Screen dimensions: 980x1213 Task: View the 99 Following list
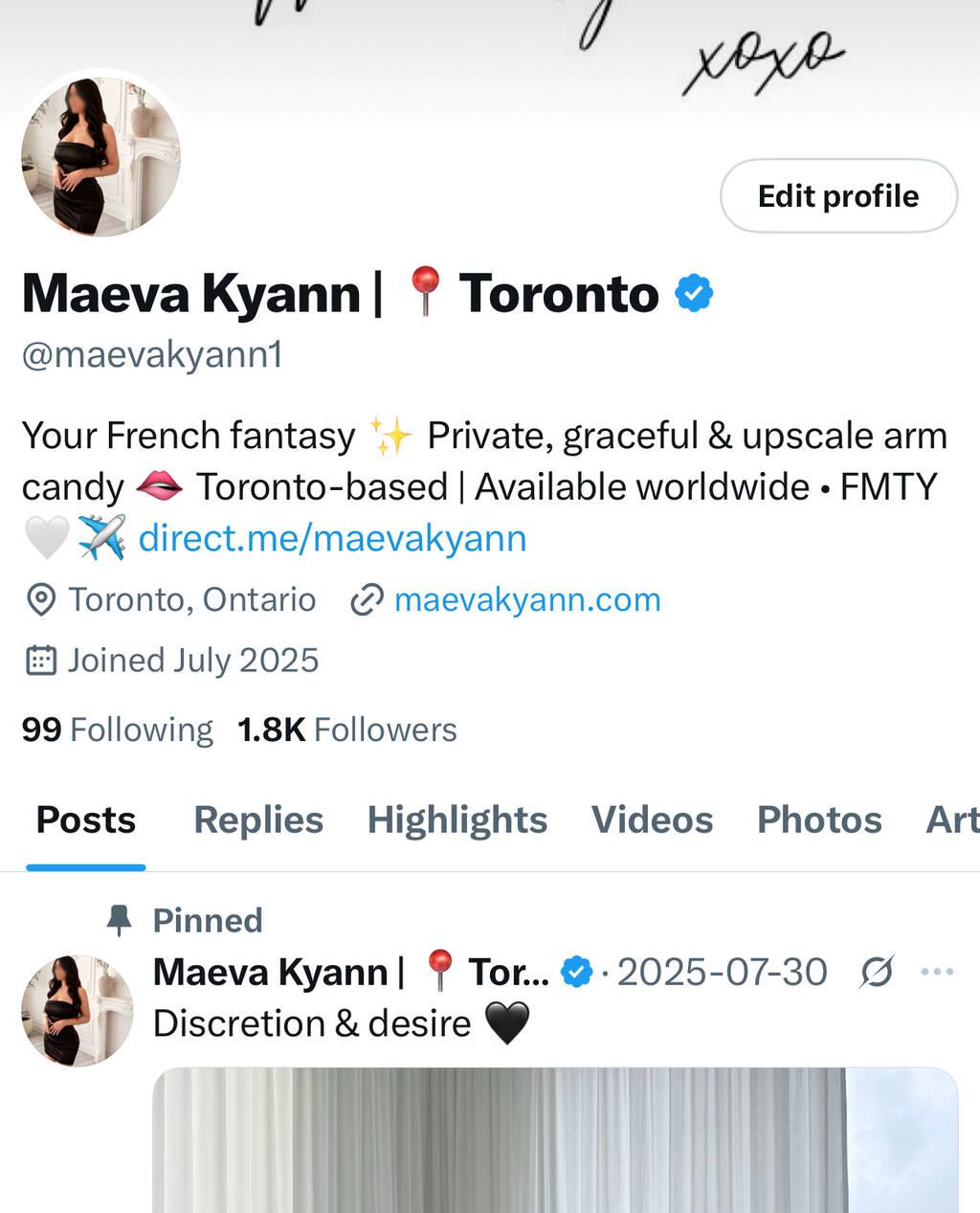pos(117,730)
